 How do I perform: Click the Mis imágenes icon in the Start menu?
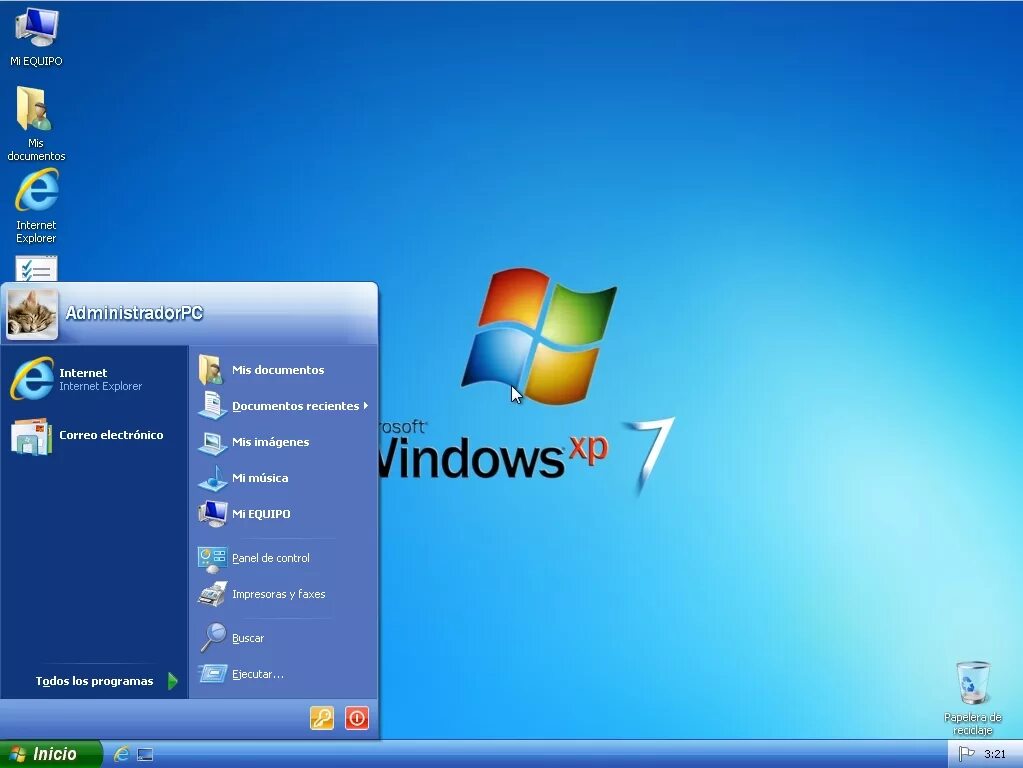(x=212, y=443)
